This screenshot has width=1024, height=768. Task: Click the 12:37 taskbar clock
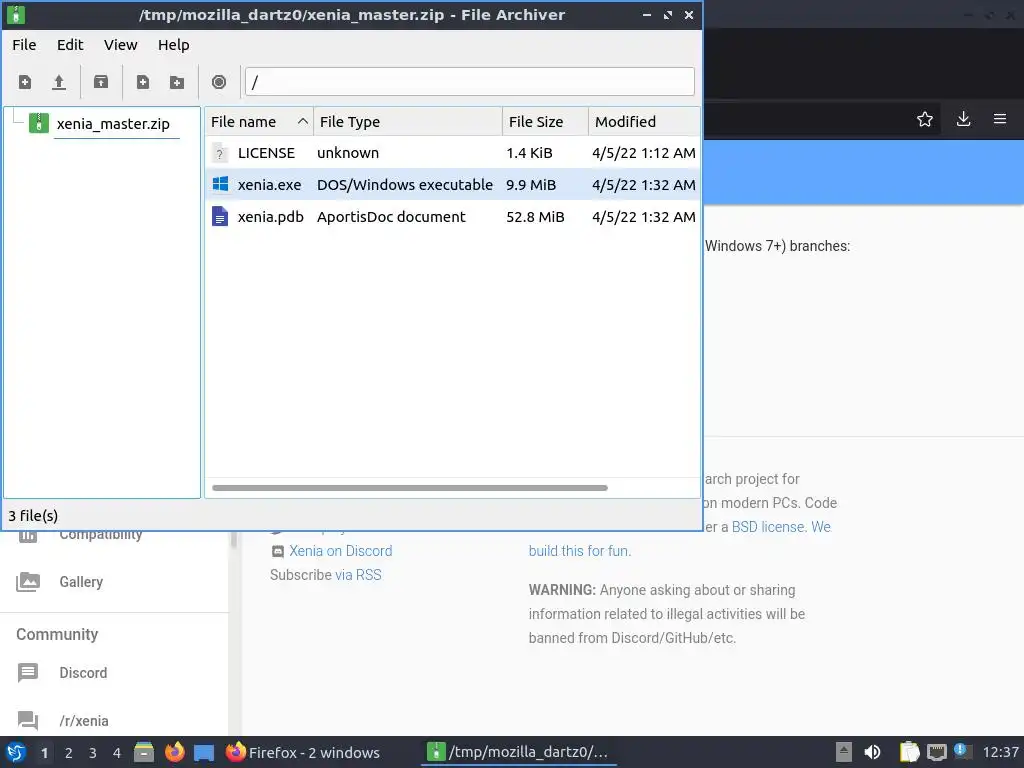pos(1000,752)
